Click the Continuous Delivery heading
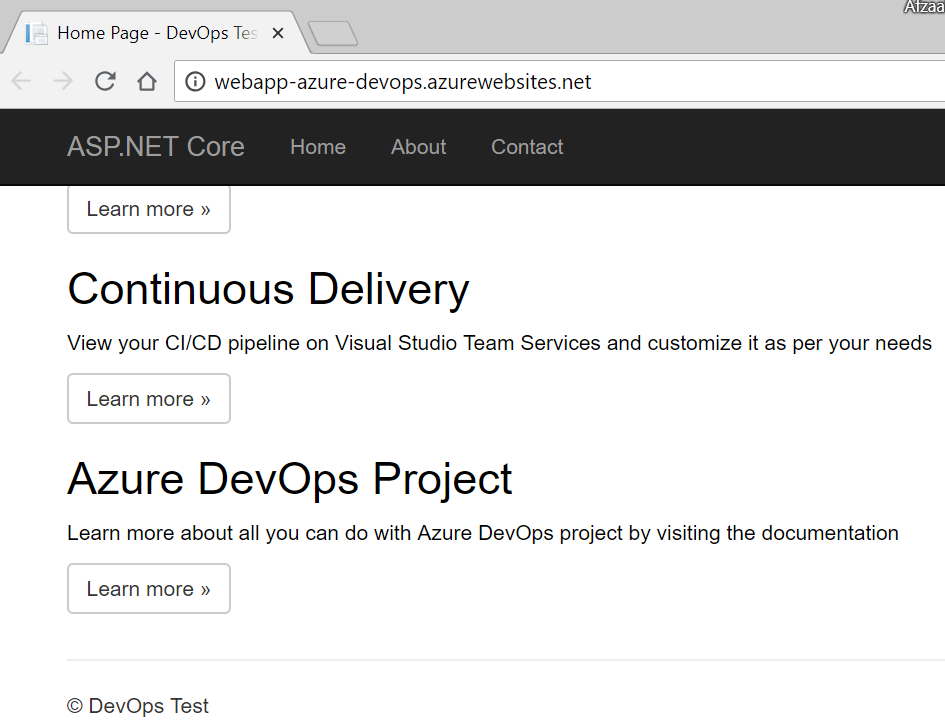Viewport: 945px width, 724px height. [268, 289]
